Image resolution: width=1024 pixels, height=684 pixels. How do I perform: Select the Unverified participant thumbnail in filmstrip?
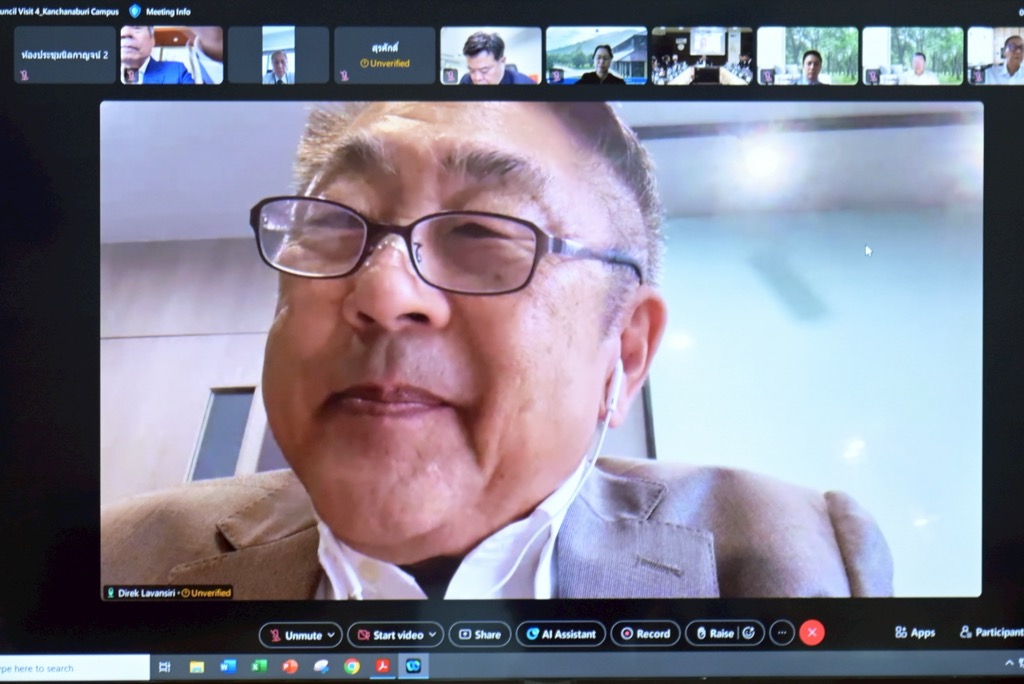(x=384, y=55)
